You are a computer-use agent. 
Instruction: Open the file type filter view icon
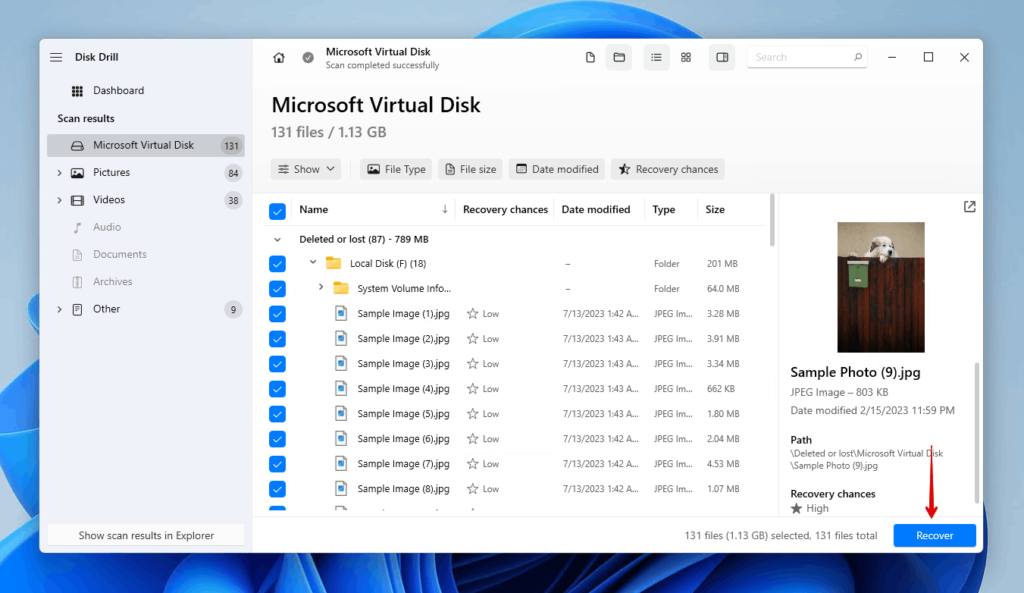pos(590,57)
